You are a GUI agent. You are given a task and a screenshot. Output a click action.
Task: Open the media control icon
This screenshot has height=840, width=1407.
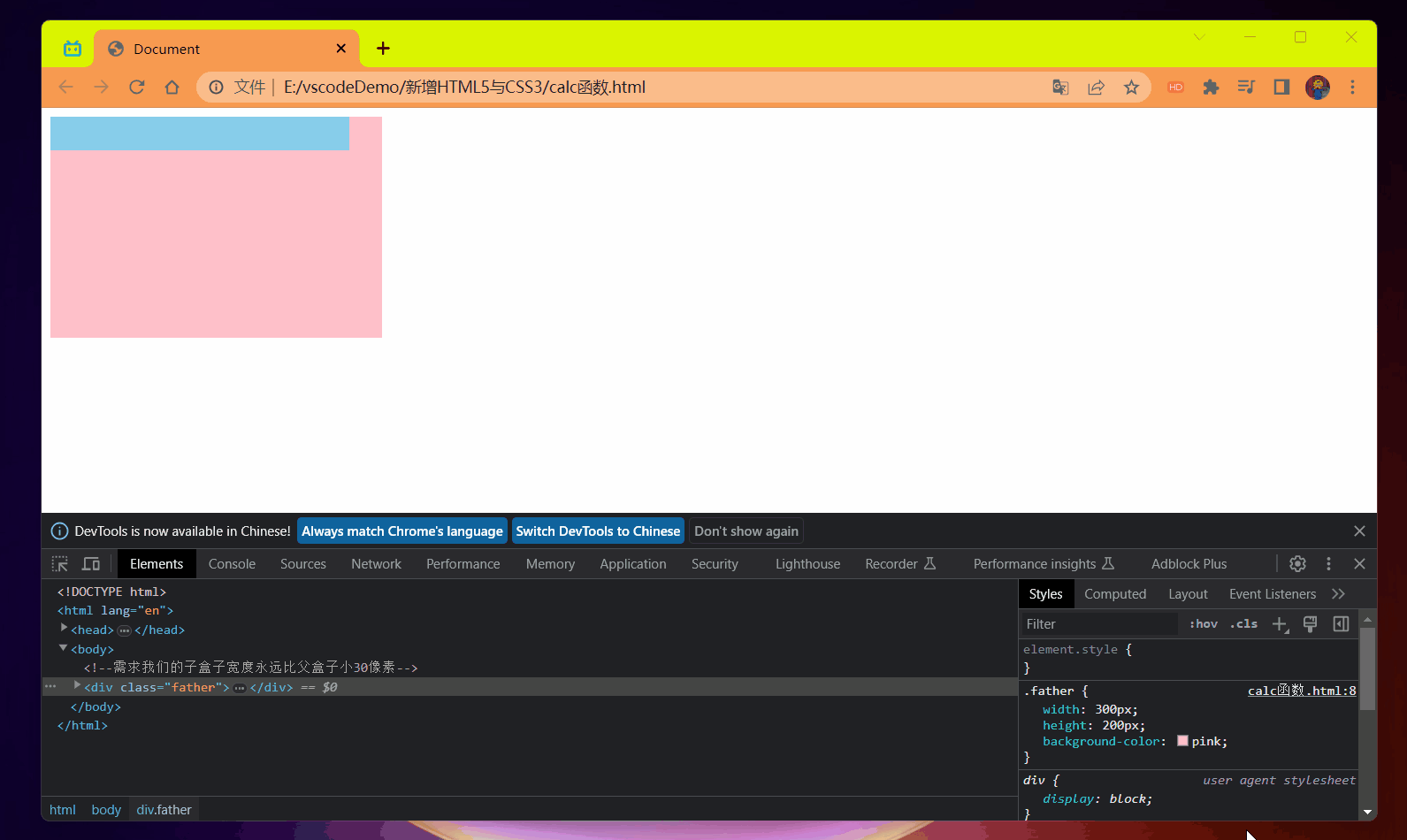(x=1246, y=87)
